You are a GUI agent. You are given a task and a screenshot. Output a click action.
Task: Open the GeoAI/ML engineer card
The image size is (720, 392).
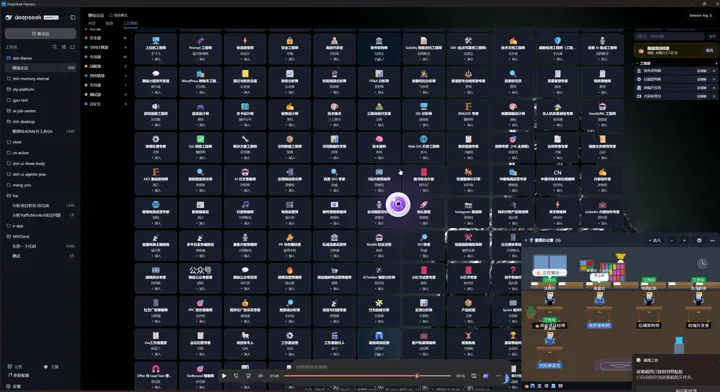(x=602, y=114)
